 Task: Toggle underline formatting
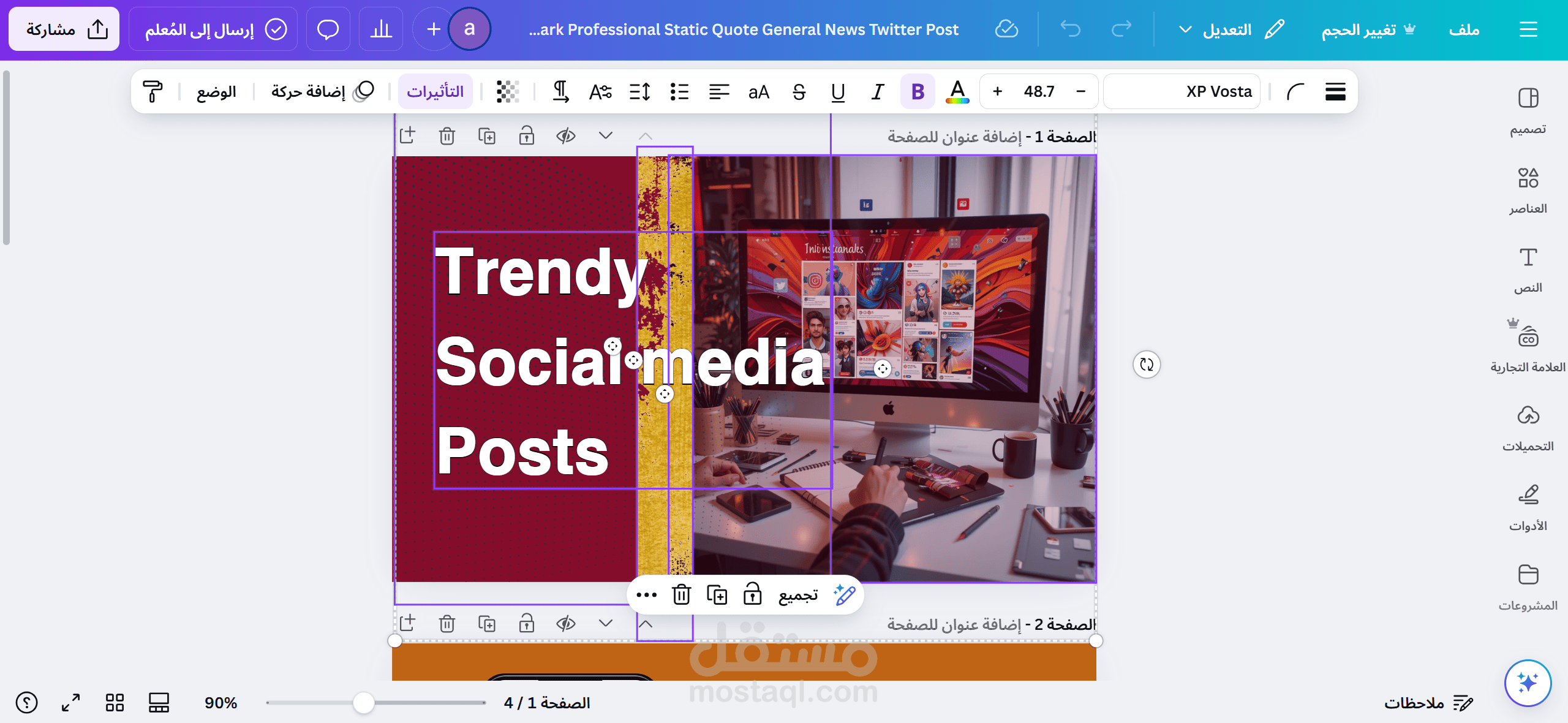coord(838,91)
